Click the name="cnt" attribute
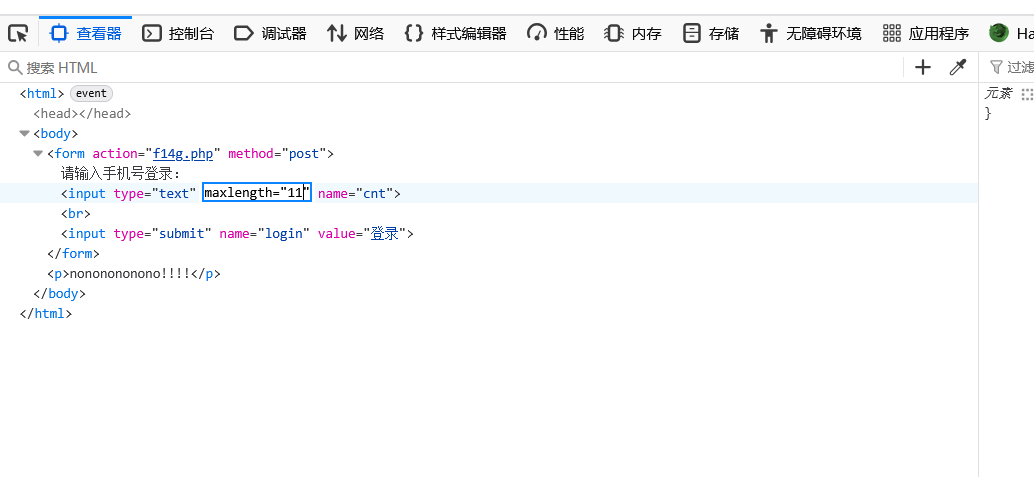This screenshot has width=1034, height=477. coord(356,193)
